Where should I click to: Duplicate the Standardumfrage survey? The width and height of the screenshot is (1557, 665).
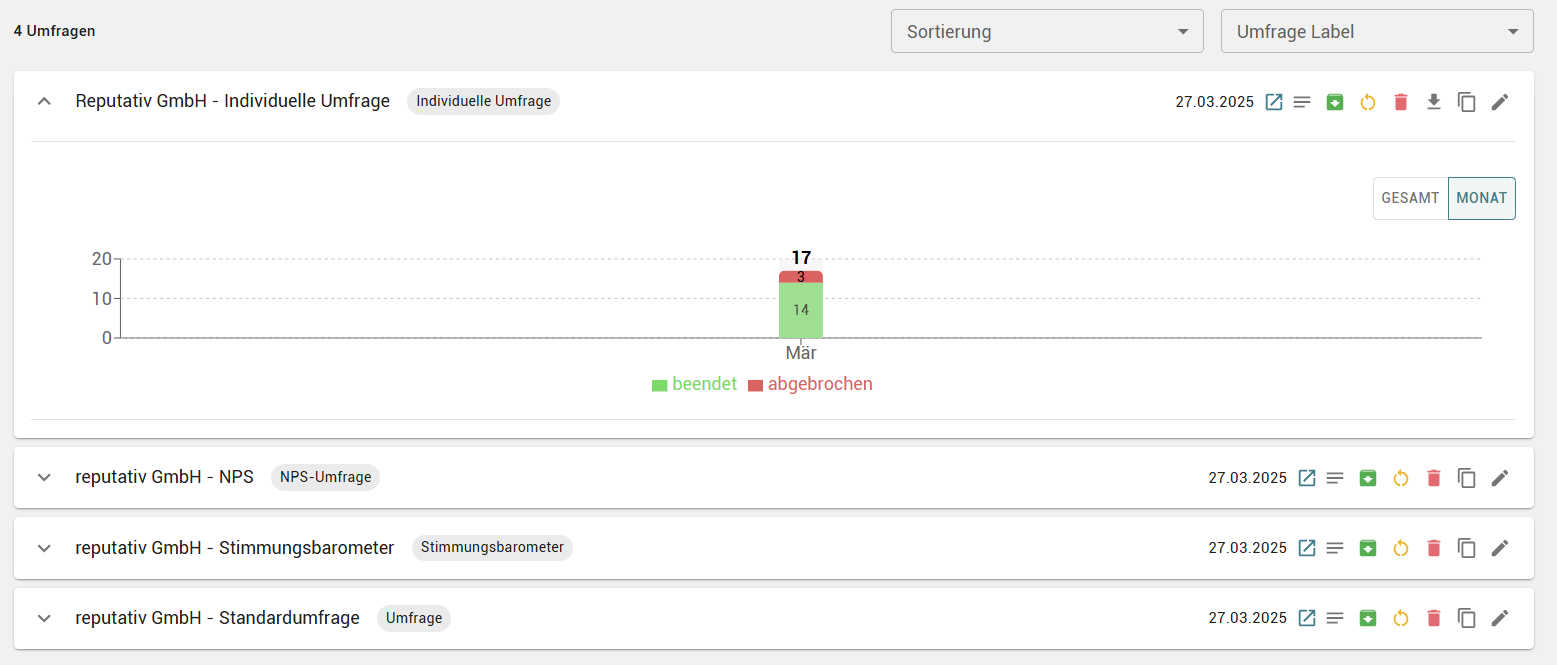pos(1467,618)
